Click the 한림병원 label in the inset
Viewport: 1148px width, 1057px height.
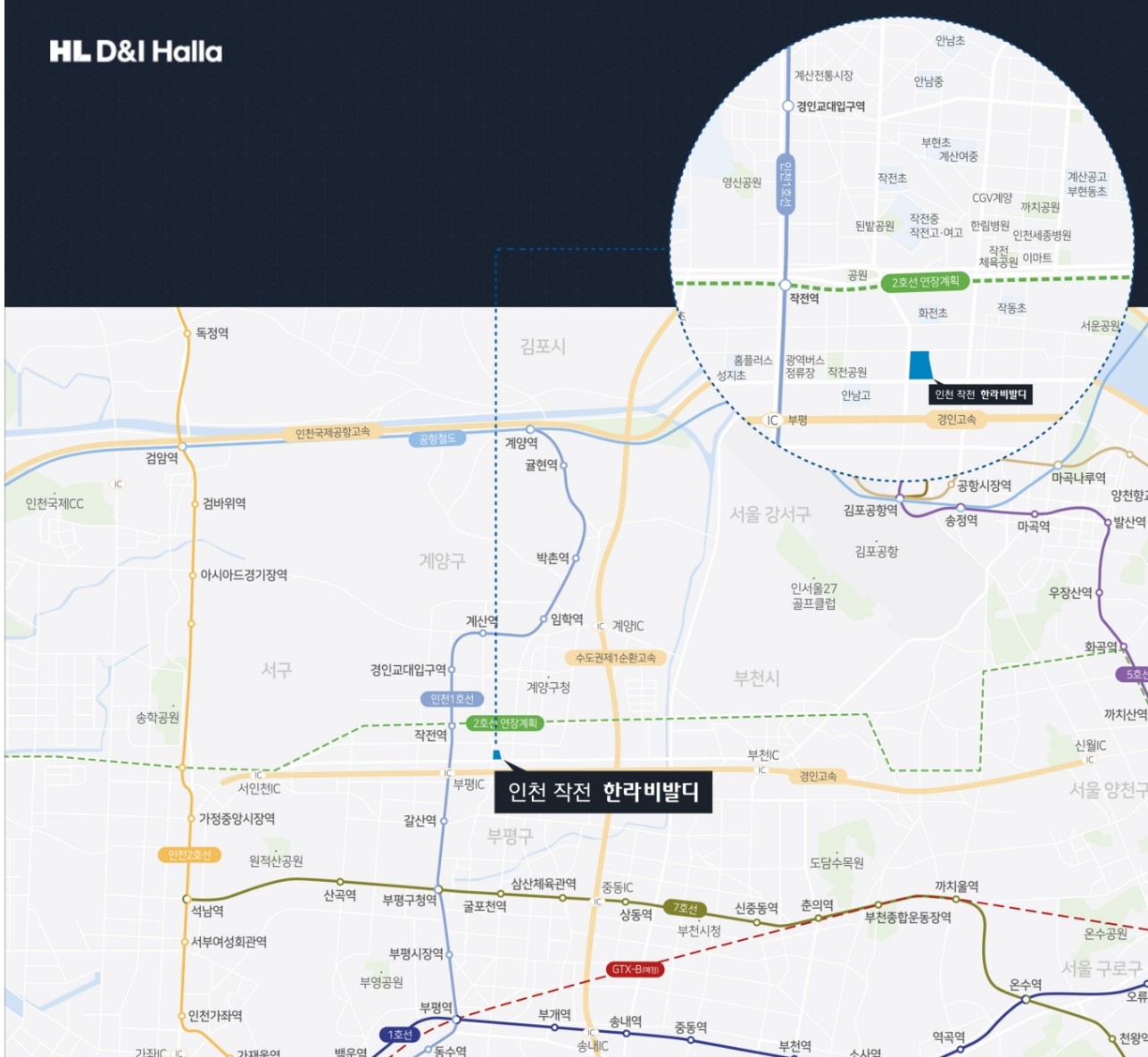tap(990, 226)
